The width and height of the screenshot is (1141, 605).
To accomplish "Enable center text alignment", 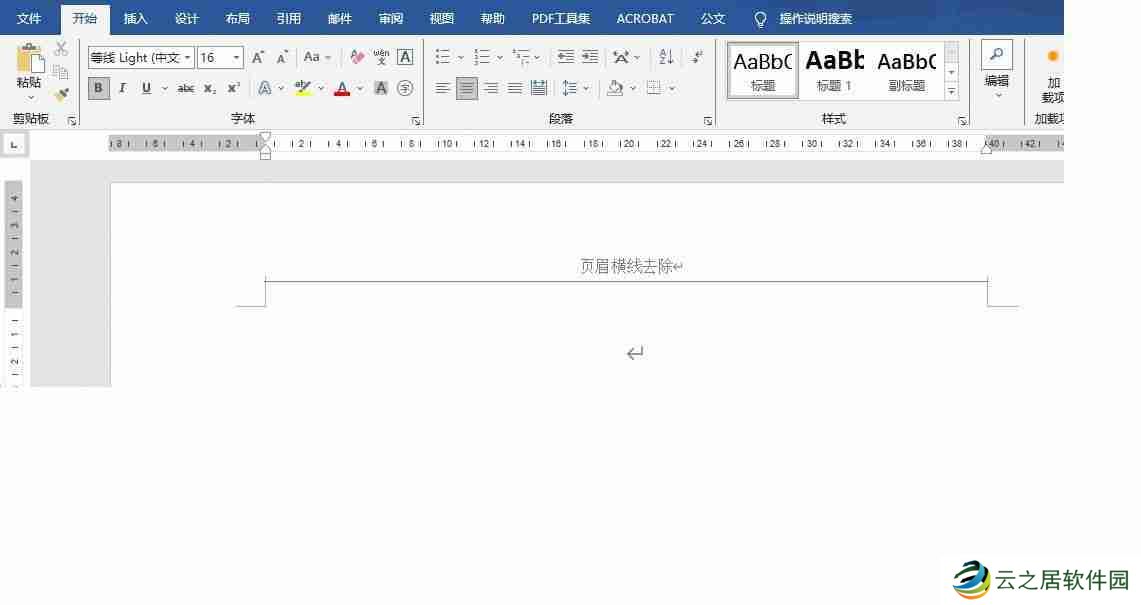I will (x=466, y=88).
